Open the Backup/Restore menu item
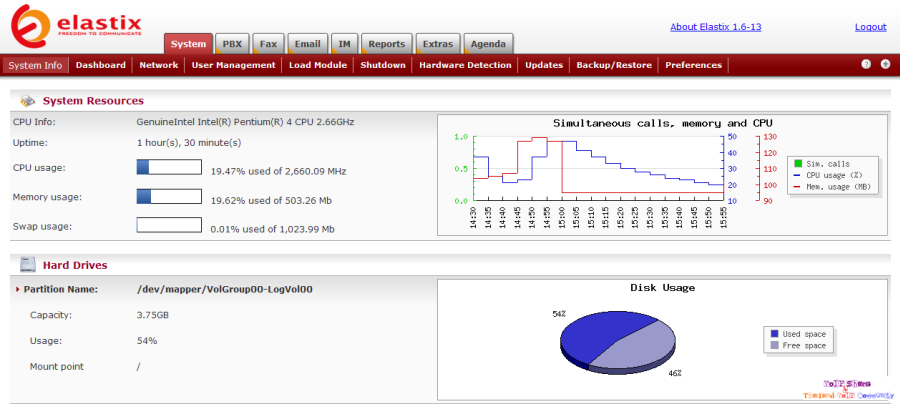Viewport: 900px width, 404px height. click(614, 65)
